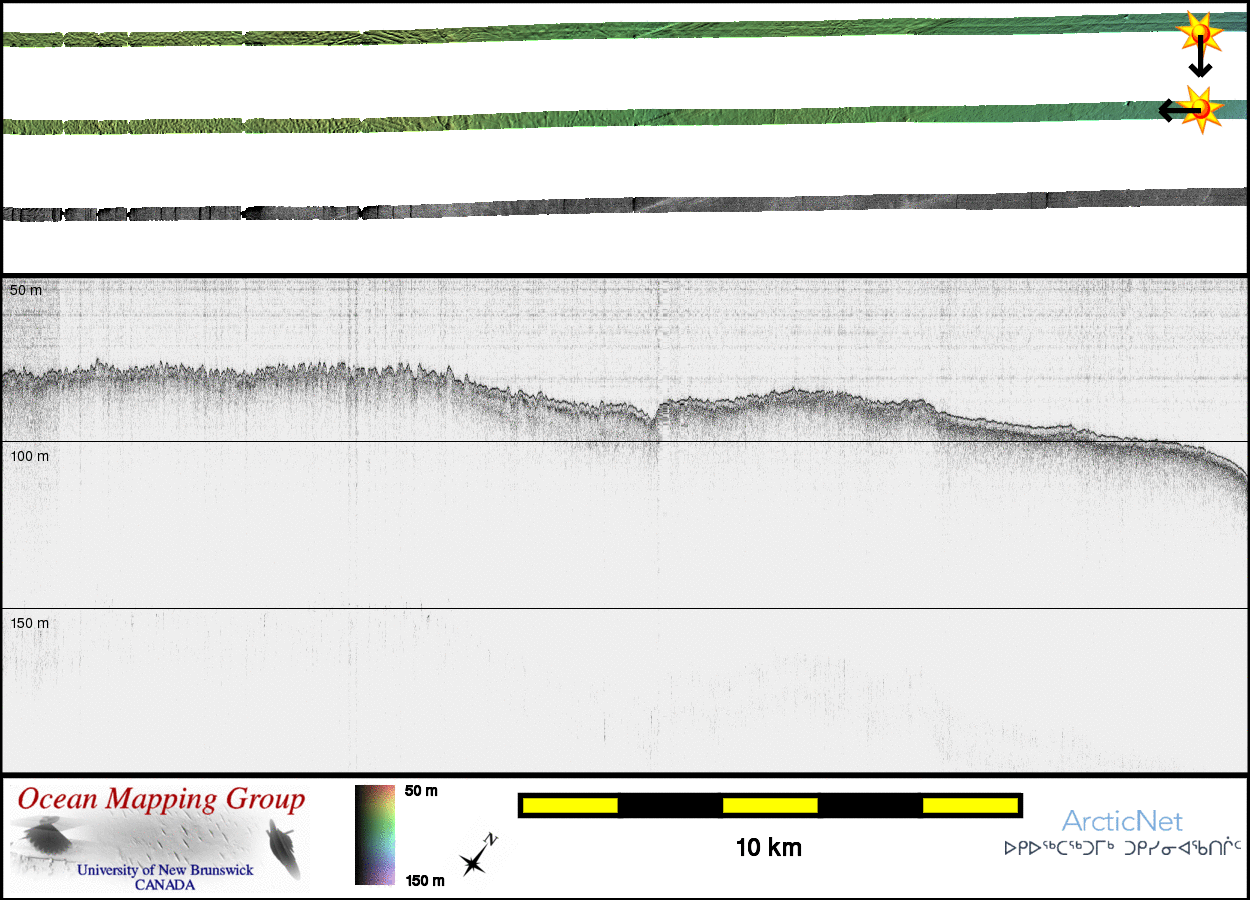The width and height of the screenshot is (1250, 900).
Task: Select the left-pointing black arrow on the middle swath
Action: [1172, 110]
